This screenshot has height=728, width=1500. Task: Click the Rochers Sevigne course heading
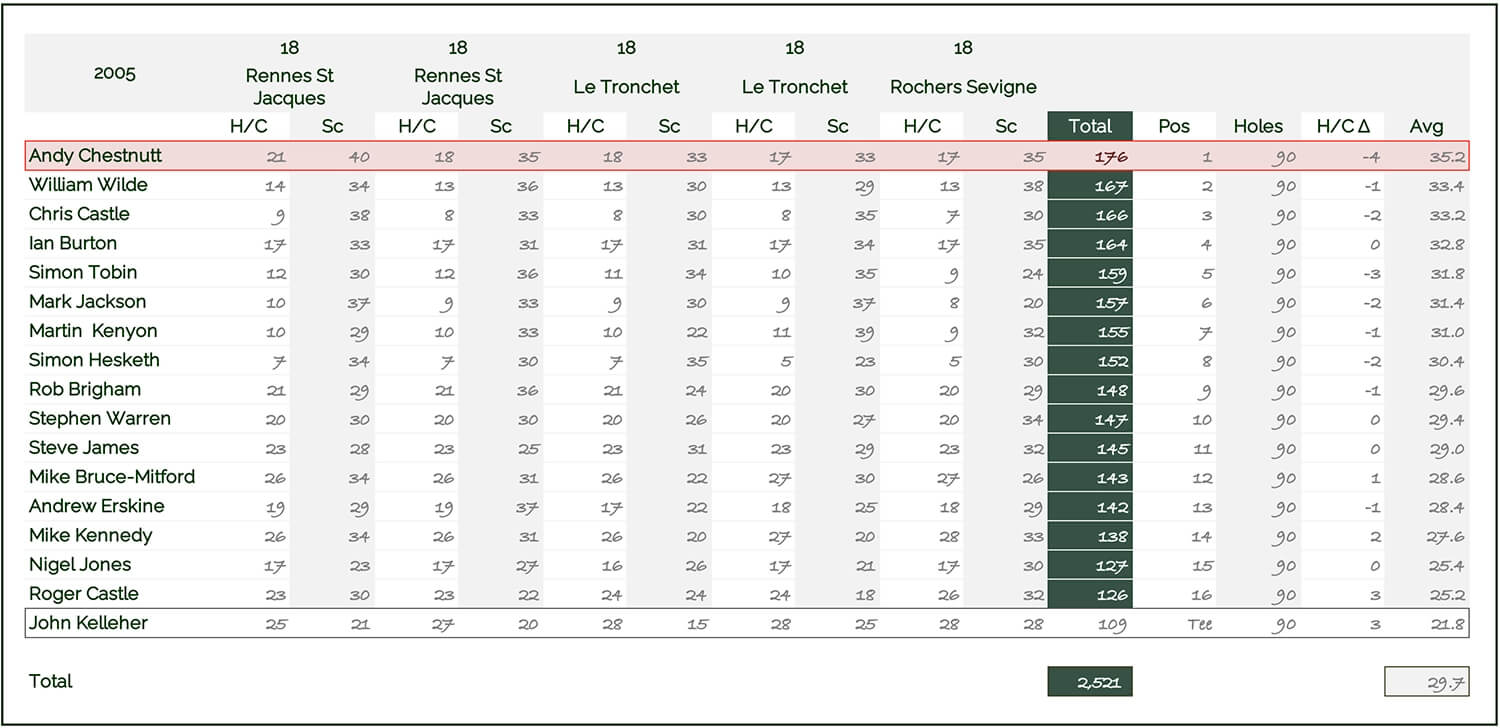click(964, 87)
